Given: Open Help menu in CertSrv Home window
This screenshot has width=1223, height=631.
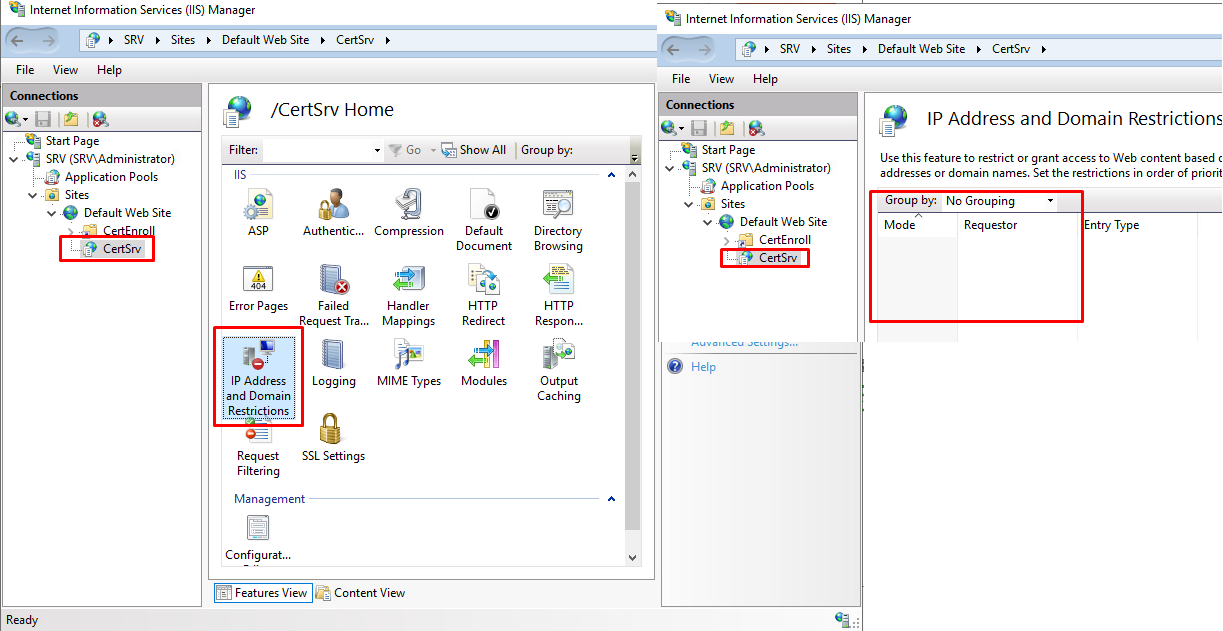Looking at the screenshot, I should click(x=110, y=70).
